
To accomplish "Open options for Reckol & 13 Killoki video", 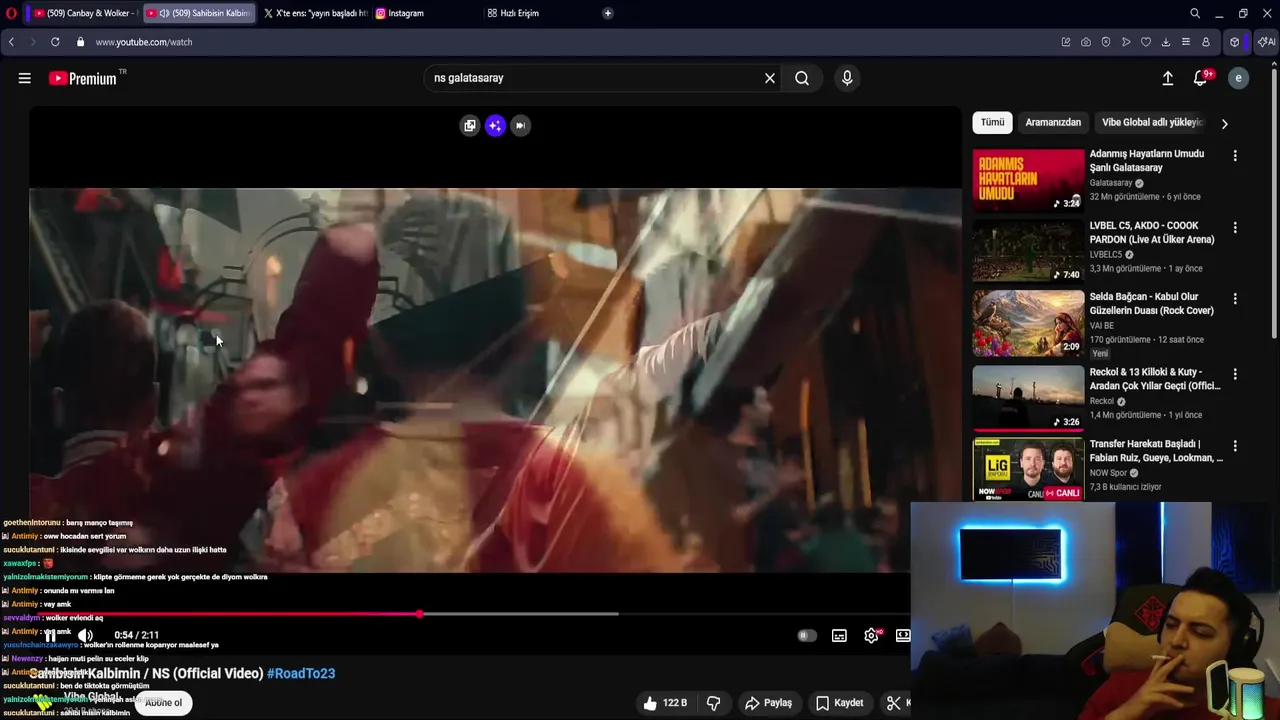I will click(1235, 374).
